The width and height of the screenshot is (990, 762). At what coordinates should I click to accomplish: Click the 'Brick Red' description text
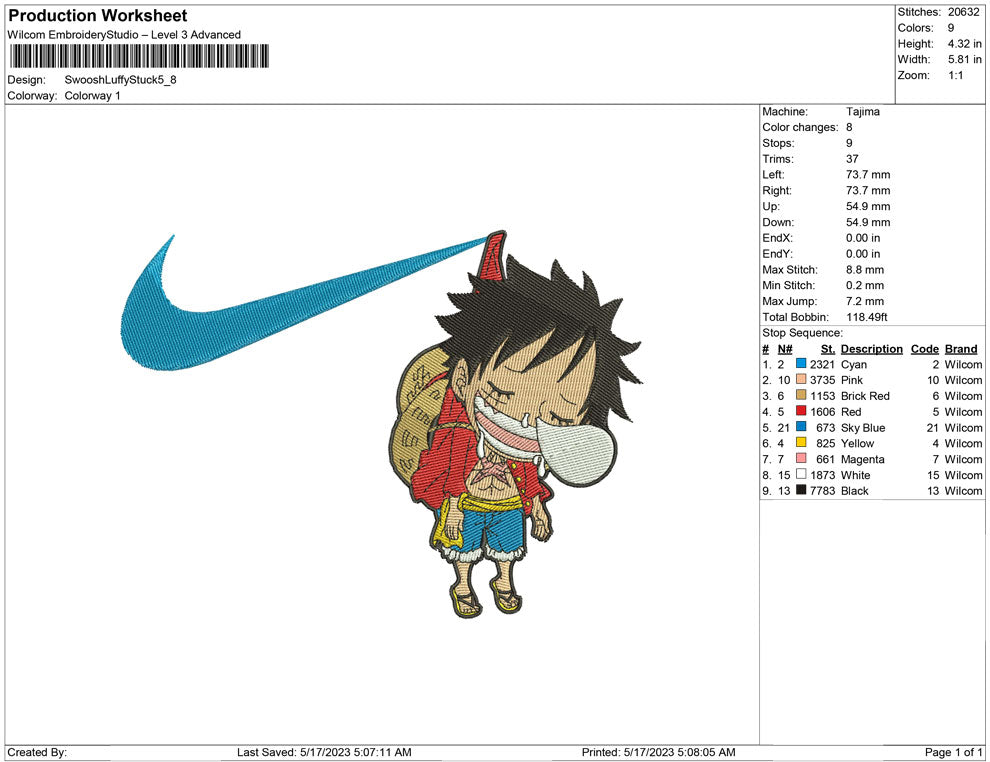tap(865, 396)
